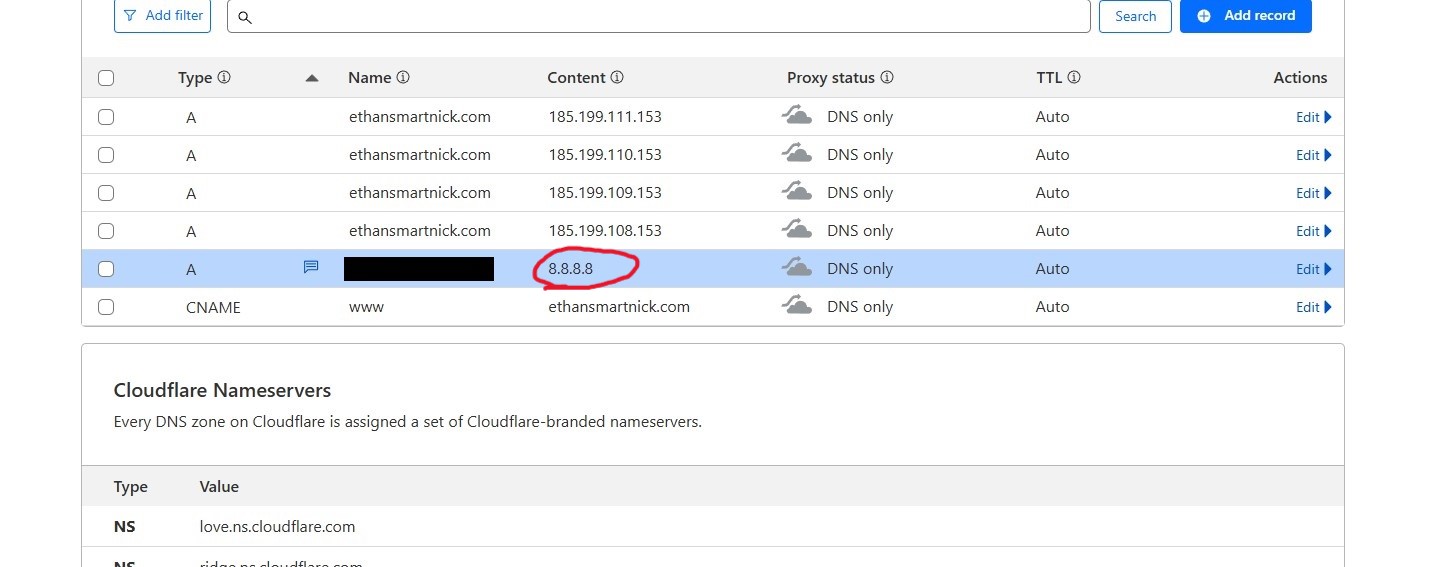This screenshot has height=567, width=1445.
Task: Click the Cloudflare Nameservers heading
Action: pyautogui.click(x=222, y=390)
